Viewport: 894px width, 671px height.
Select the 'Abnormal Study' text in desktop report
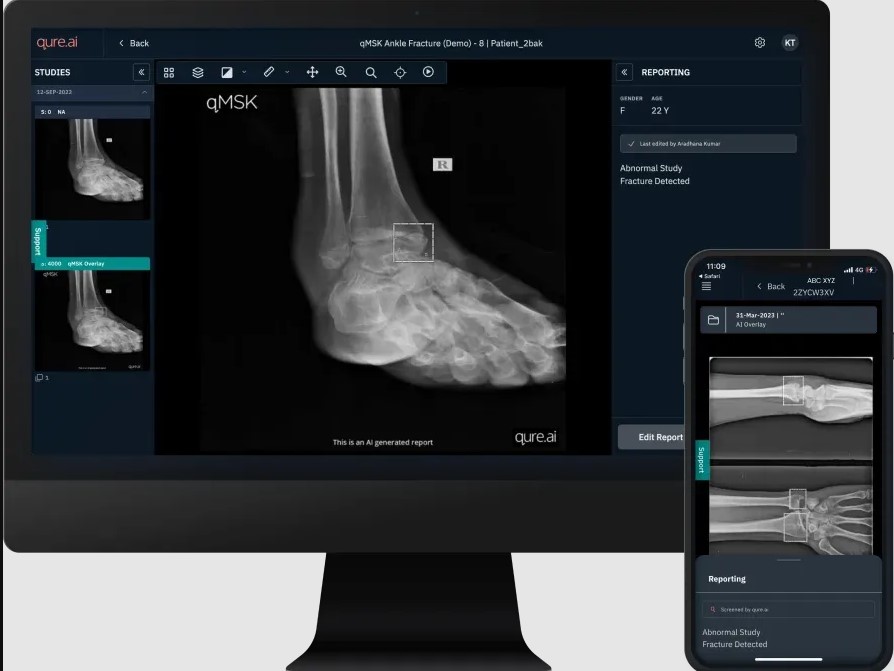651,168
